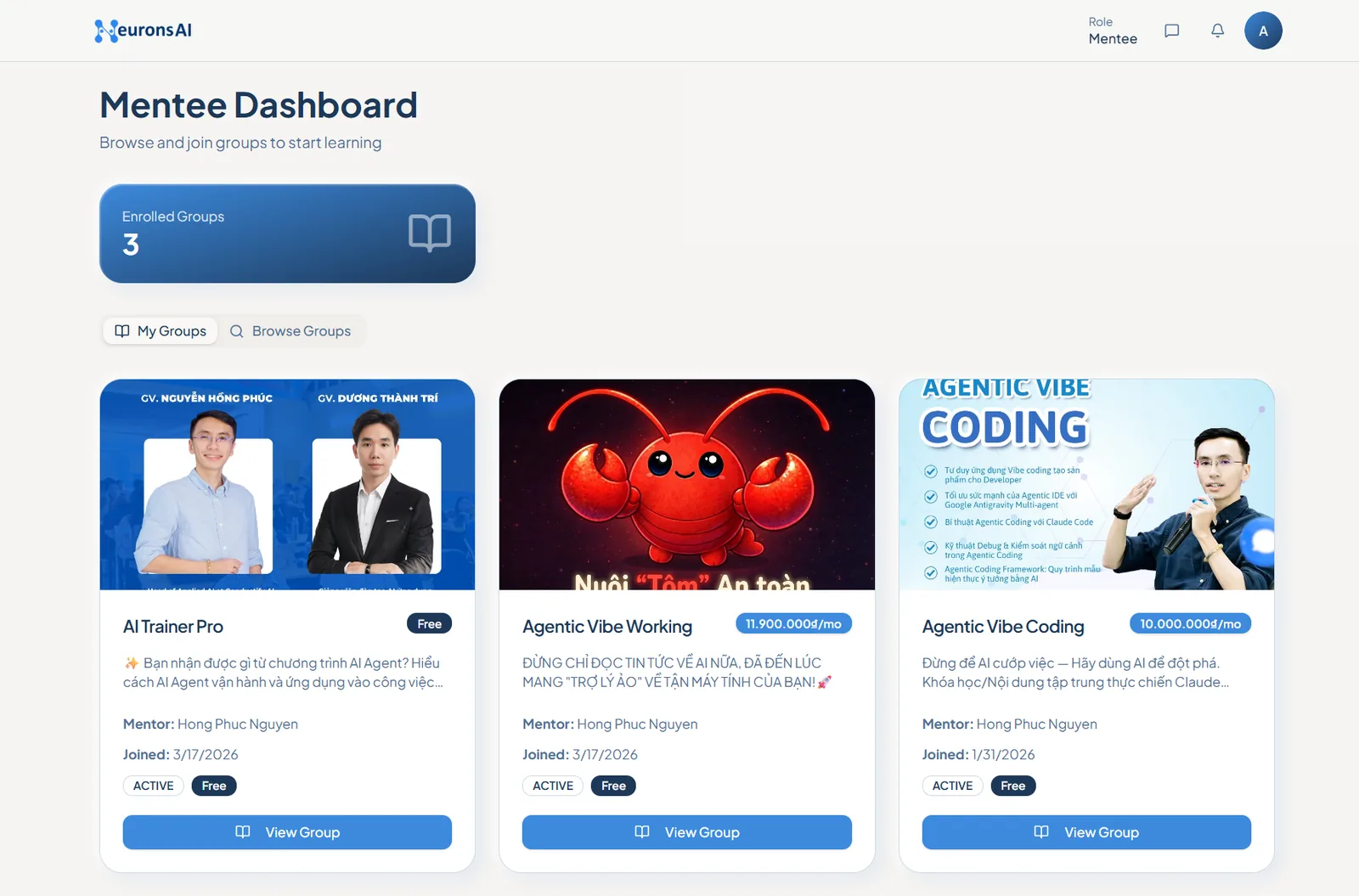Click ACTIVE badge on Agentic Vibe Coding card
Viewport: 1359px width, 896px height.
pyautogui.click(x=953, y=786)
